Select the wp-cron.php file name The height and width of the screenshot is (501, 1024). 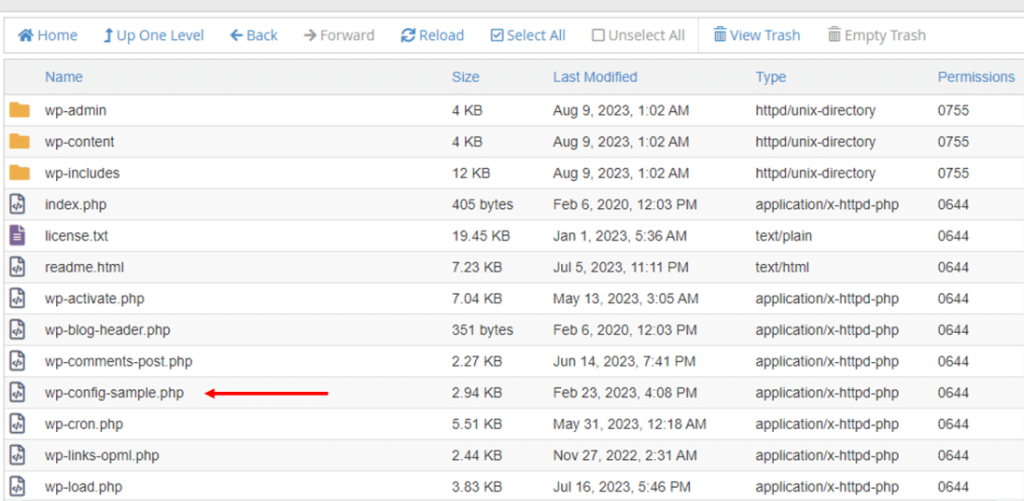click(84, 424)
